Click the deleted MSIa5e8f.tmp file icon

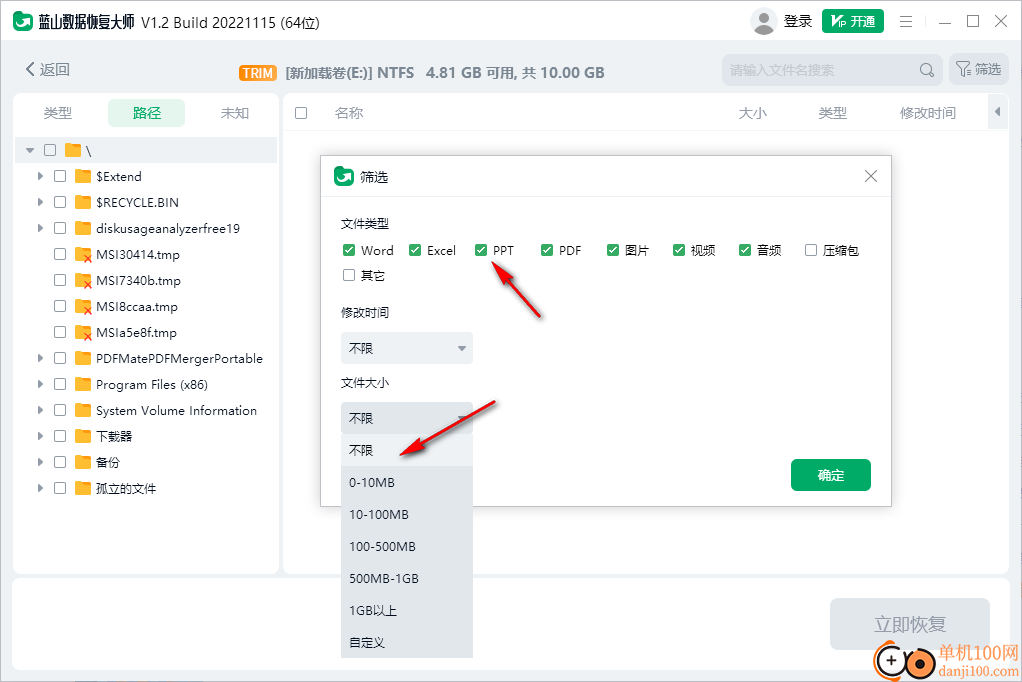[x=83, y=333]
